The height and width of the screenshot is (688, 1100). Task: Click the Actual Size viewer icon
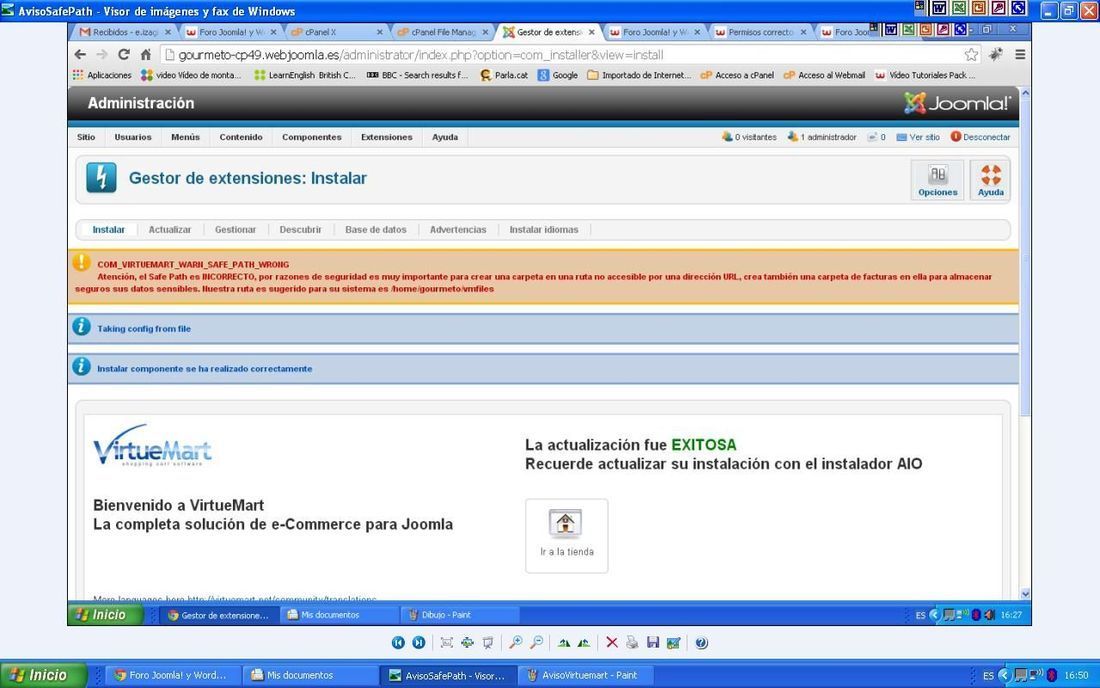(x=467, y=642)
